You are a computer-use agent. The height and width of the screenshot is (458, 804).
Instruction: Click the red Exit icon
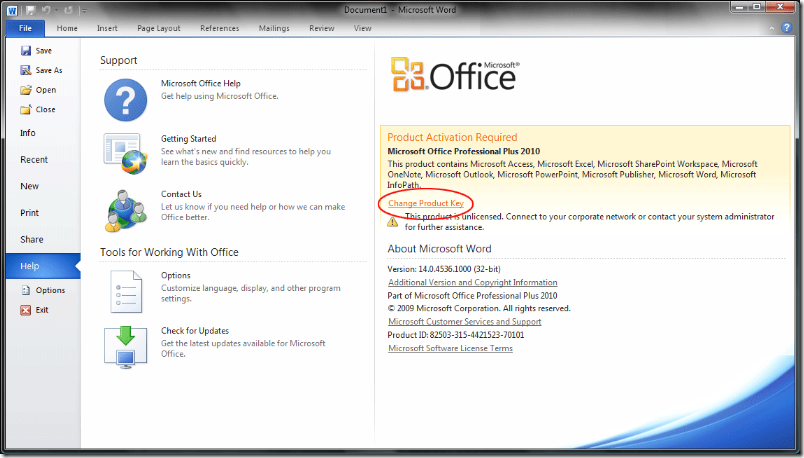(26, 310)
